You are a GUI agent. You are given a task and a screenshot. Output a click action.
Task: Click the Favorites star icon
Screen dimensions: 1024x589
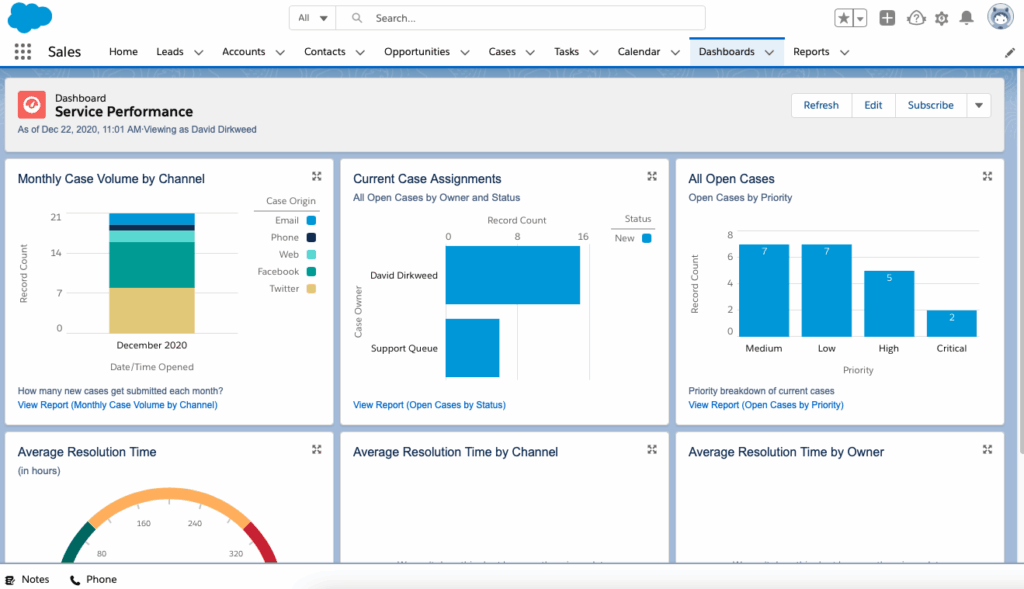(844, 18)
